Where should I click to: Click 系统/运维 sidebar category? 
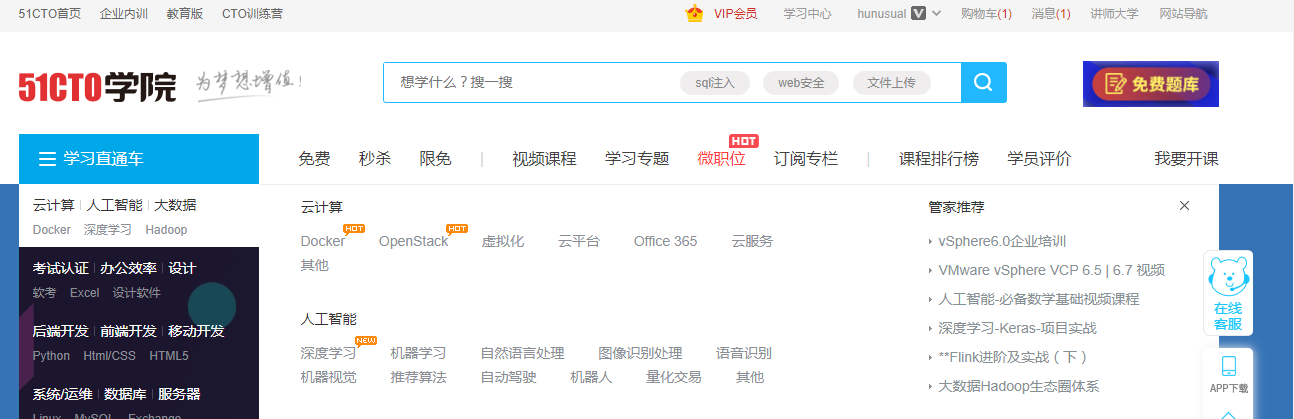62,394
